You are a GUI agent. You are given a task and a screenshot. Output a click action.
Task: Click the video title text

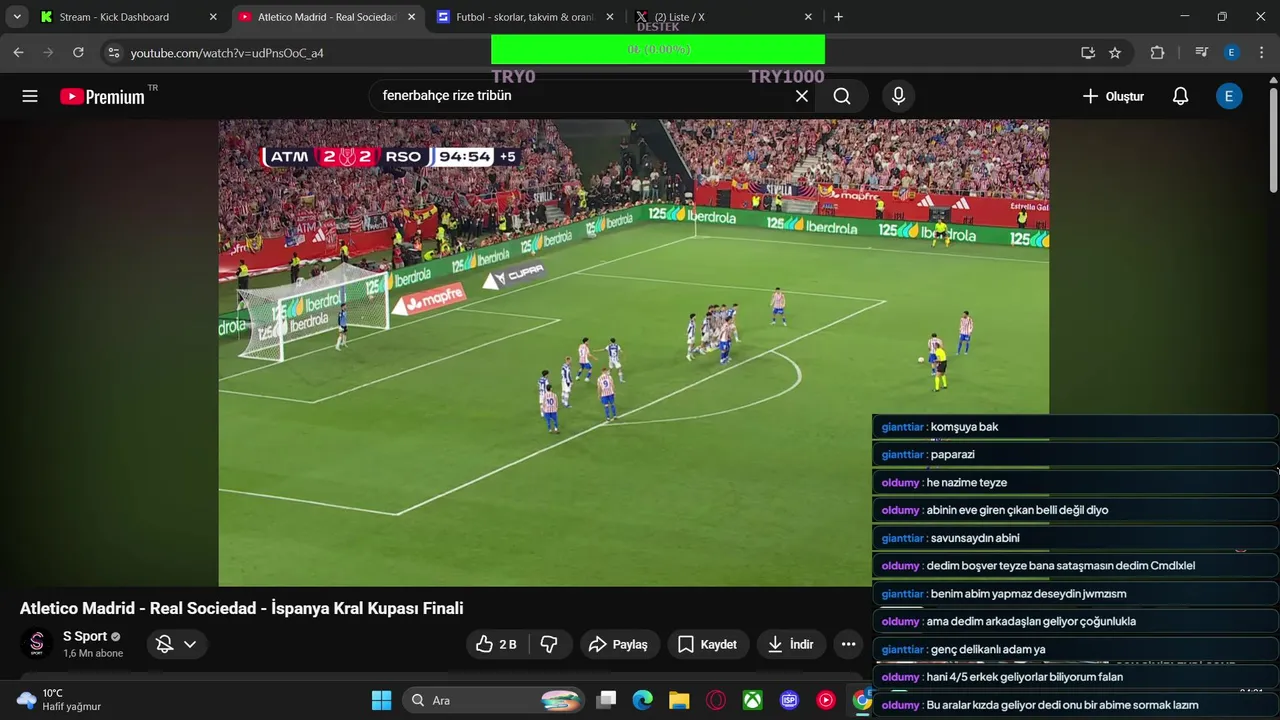241,608
